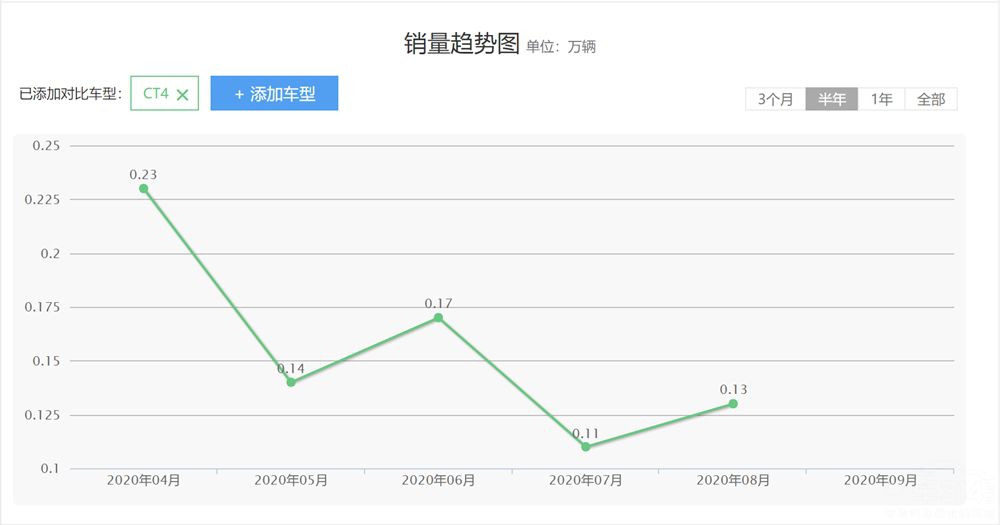This screenshot has height=525, width=1000.
Task: Select the 半年 time range tab
Action: pos(831,99)
